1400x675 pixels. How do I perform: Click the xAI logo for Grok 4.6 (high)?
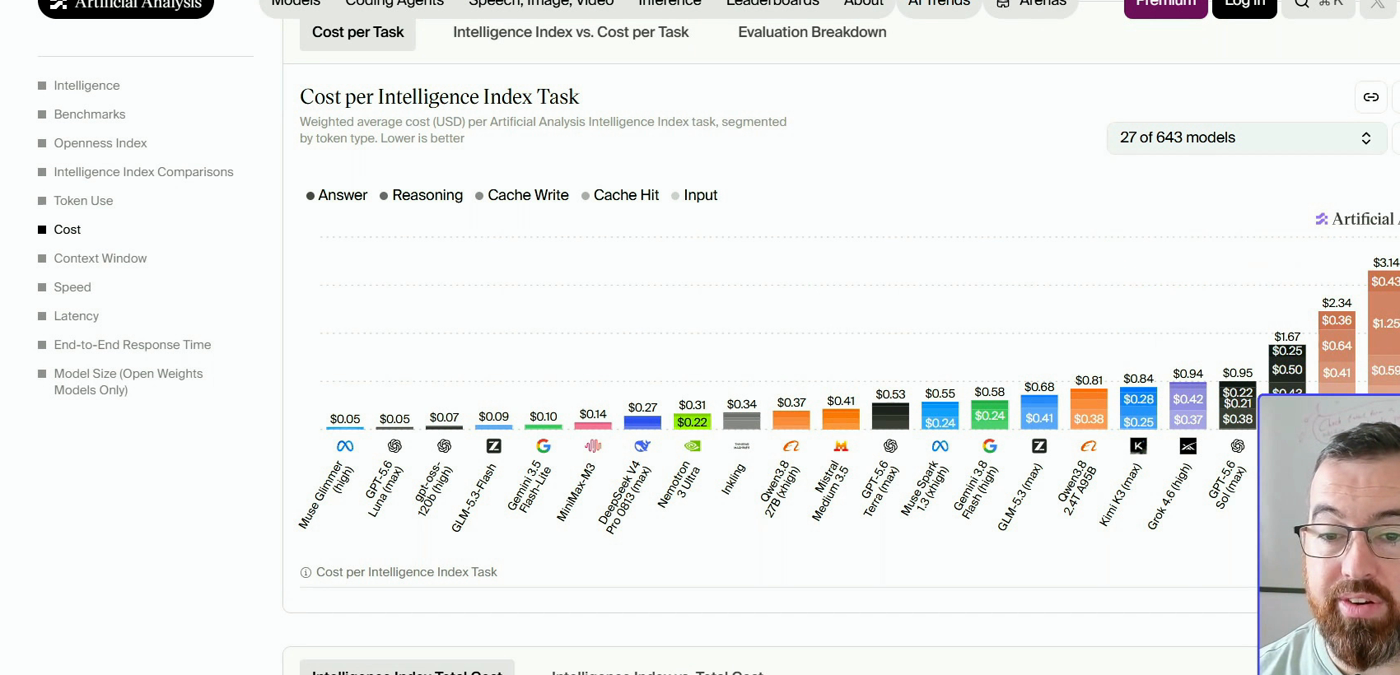(1188, 446)
